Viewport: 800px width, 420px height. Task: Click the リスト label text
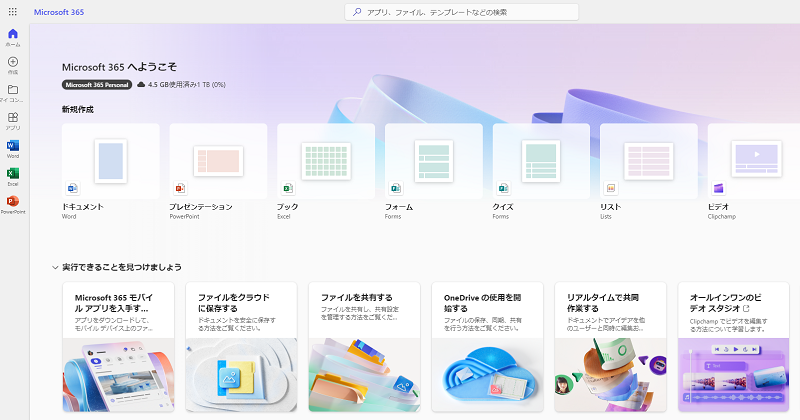(x=611, y=207)
